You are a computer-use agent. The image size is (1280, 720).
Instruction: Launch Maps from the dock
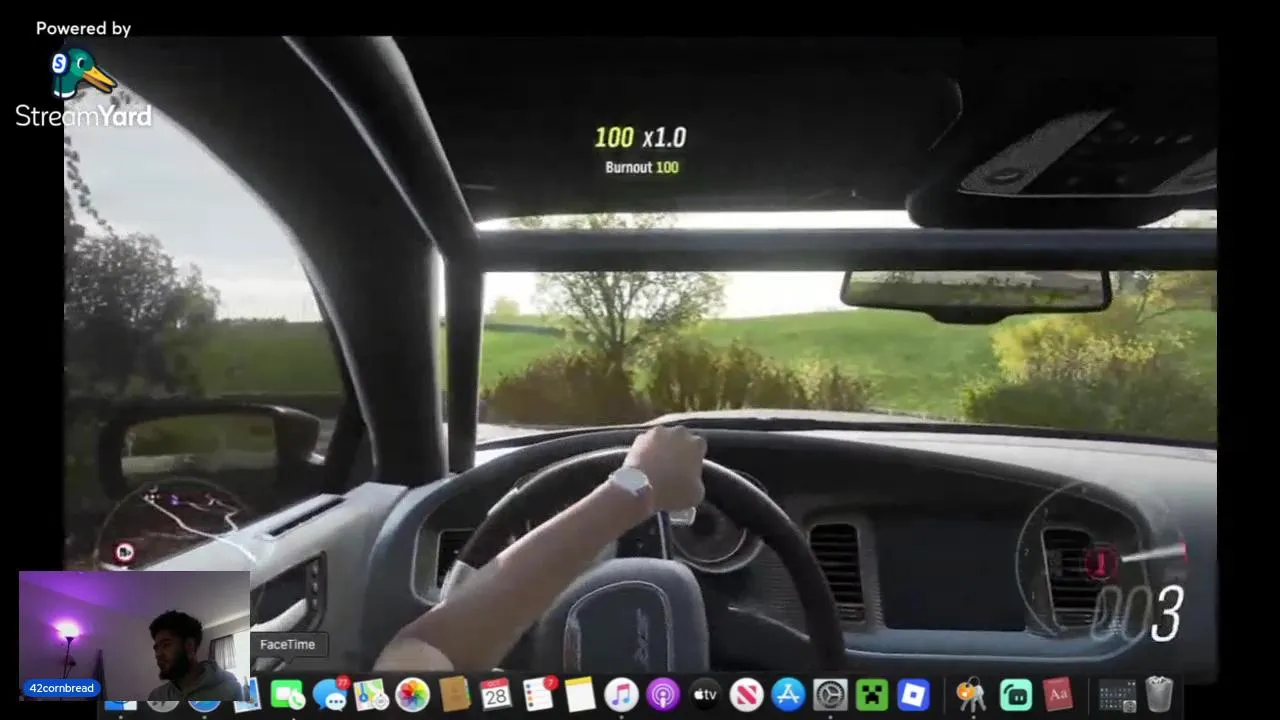coord(371,694)
